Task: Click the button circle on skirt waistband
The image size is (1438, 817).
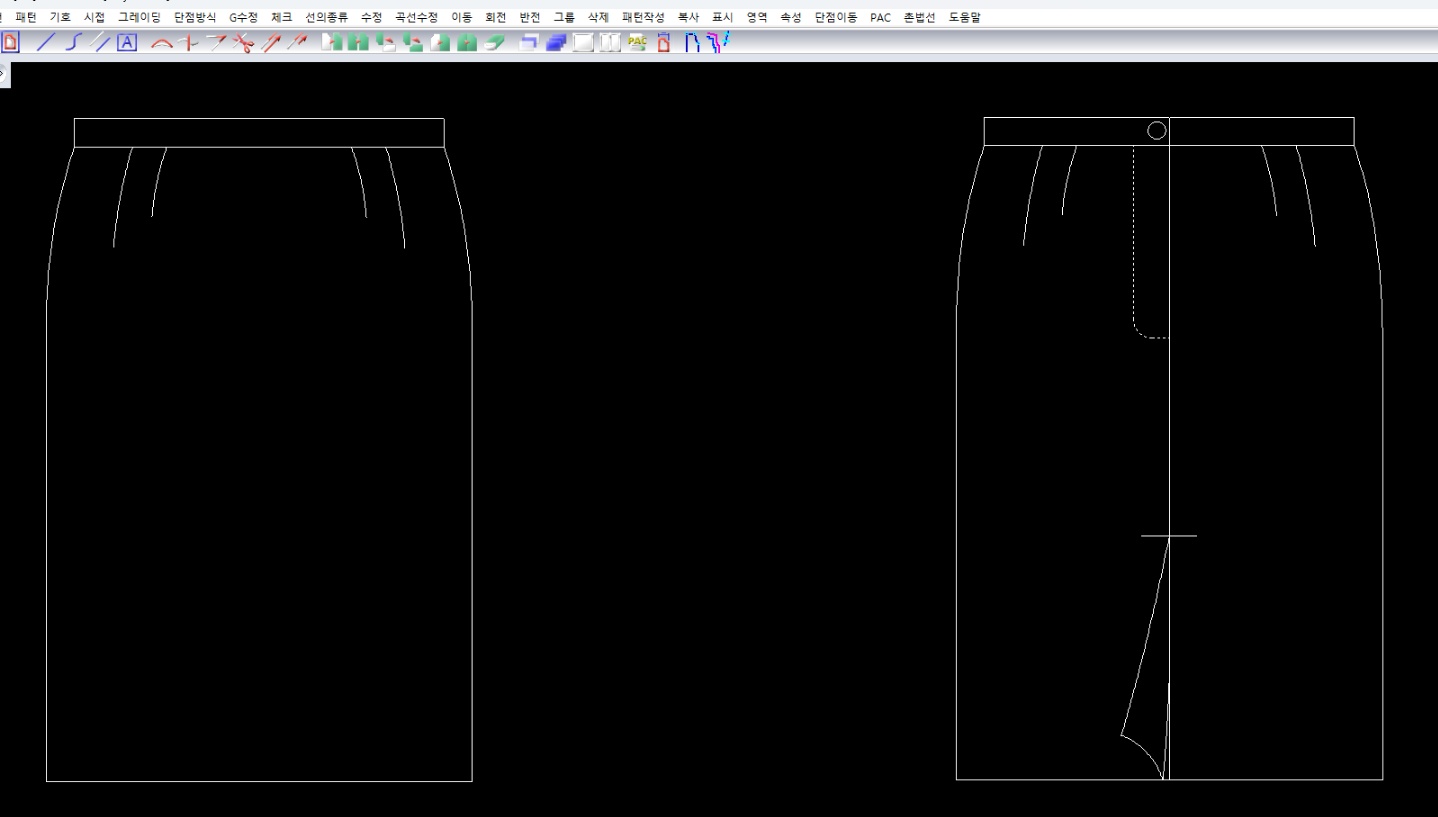Action: coord(1156,131)
